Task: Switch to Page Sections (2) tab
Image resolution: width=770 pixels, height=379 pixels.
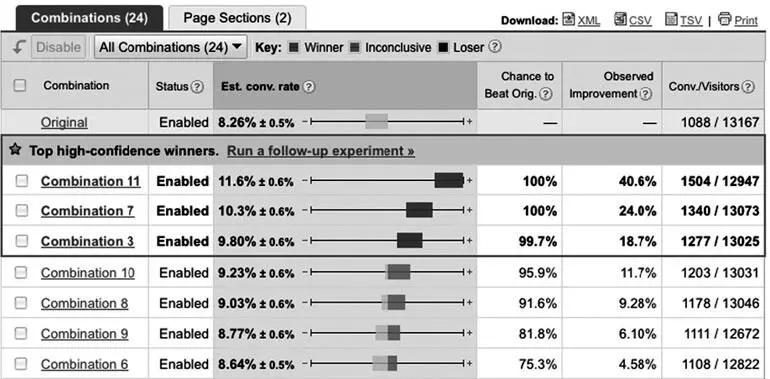Action: coord(237,18)
